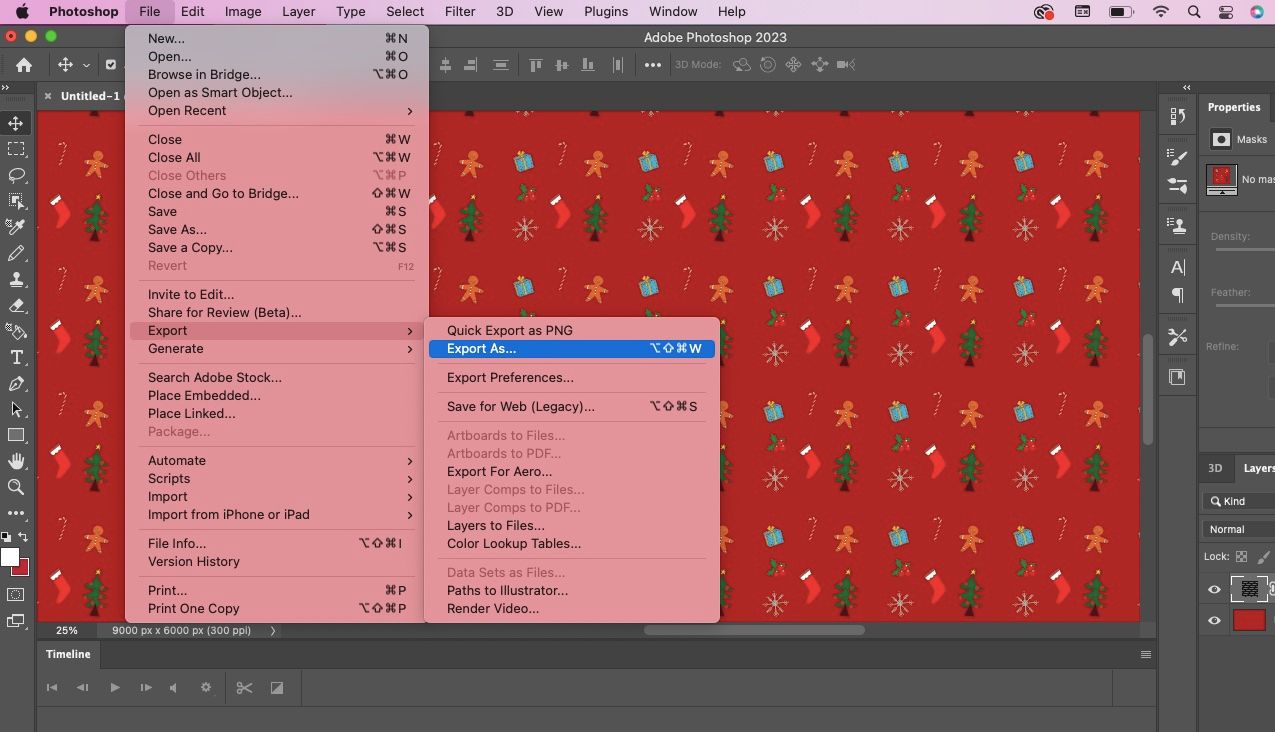Open the Character panel
Viewport: 1275px width, 732px height.
point(1177,267)
